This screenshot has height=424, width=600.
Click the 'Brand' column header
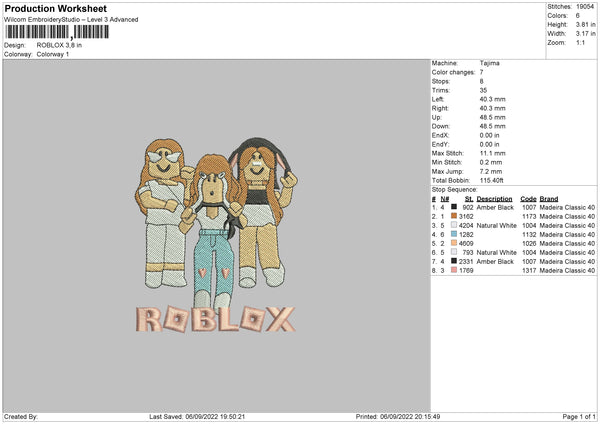(x=549, y=199)
